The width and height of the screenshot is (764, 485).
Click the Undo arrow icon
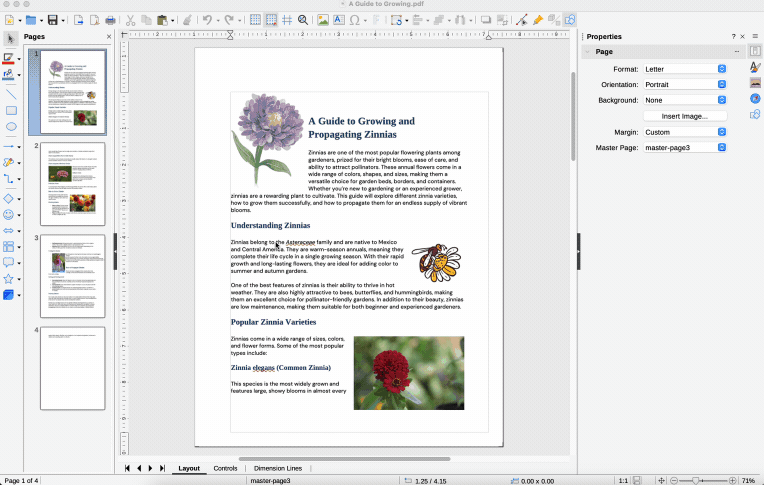(x=207, y=20)
